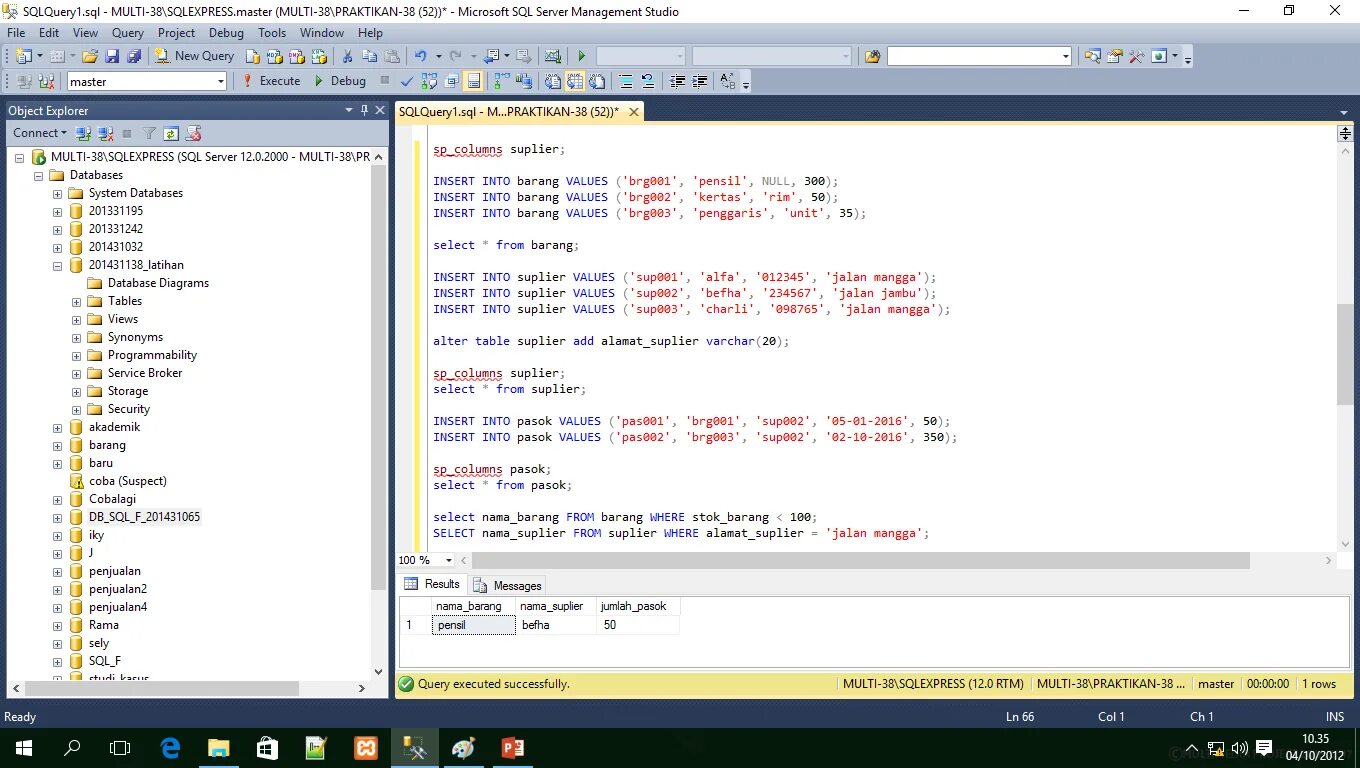Click the pensil cell in results grid
Viewport: 1360px width, 768px height.
point(475,625)
